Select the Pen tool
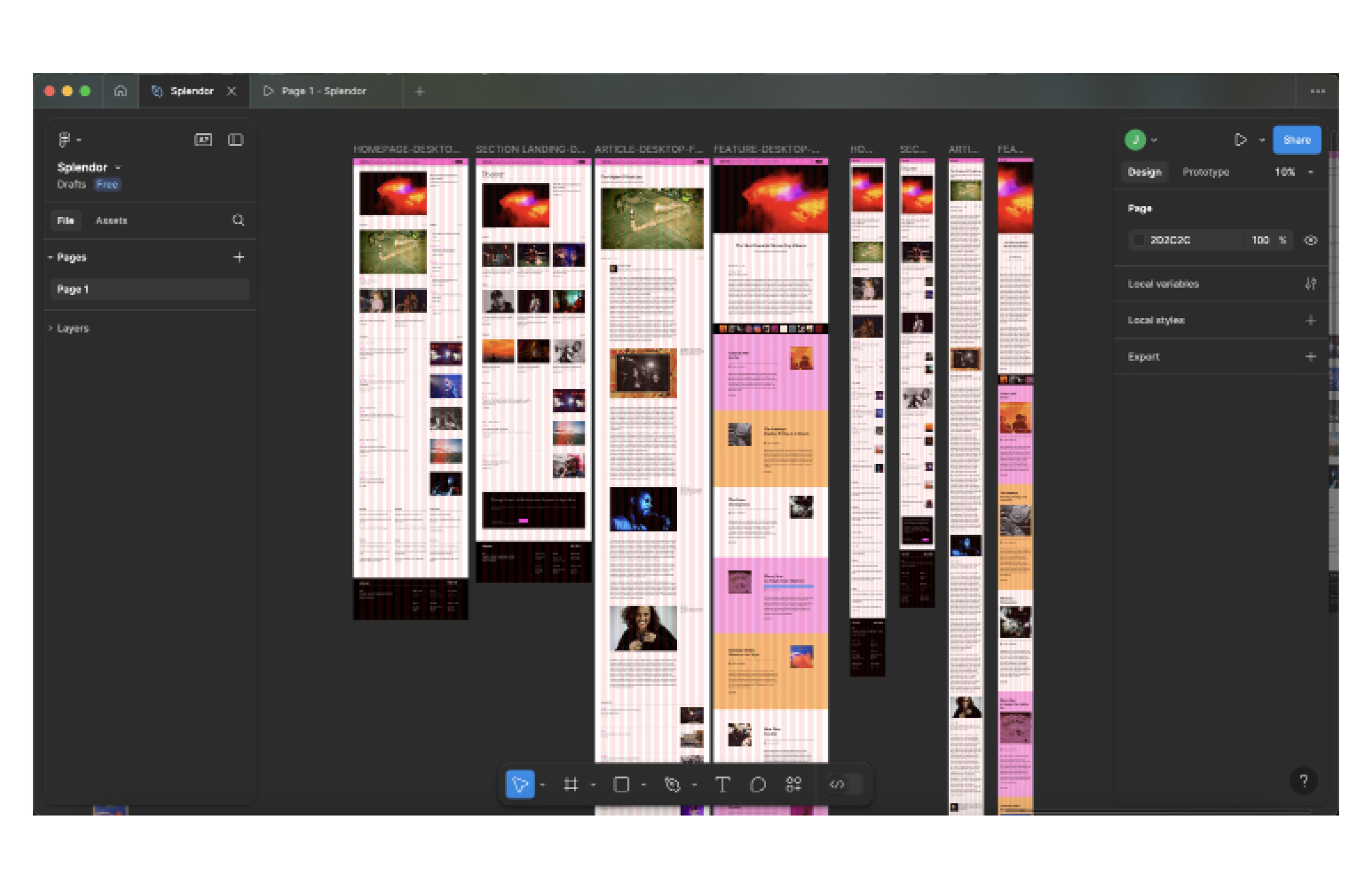The width and height of the screenshot is (1372, 888). pyautogui.click(x=673, y=785)
